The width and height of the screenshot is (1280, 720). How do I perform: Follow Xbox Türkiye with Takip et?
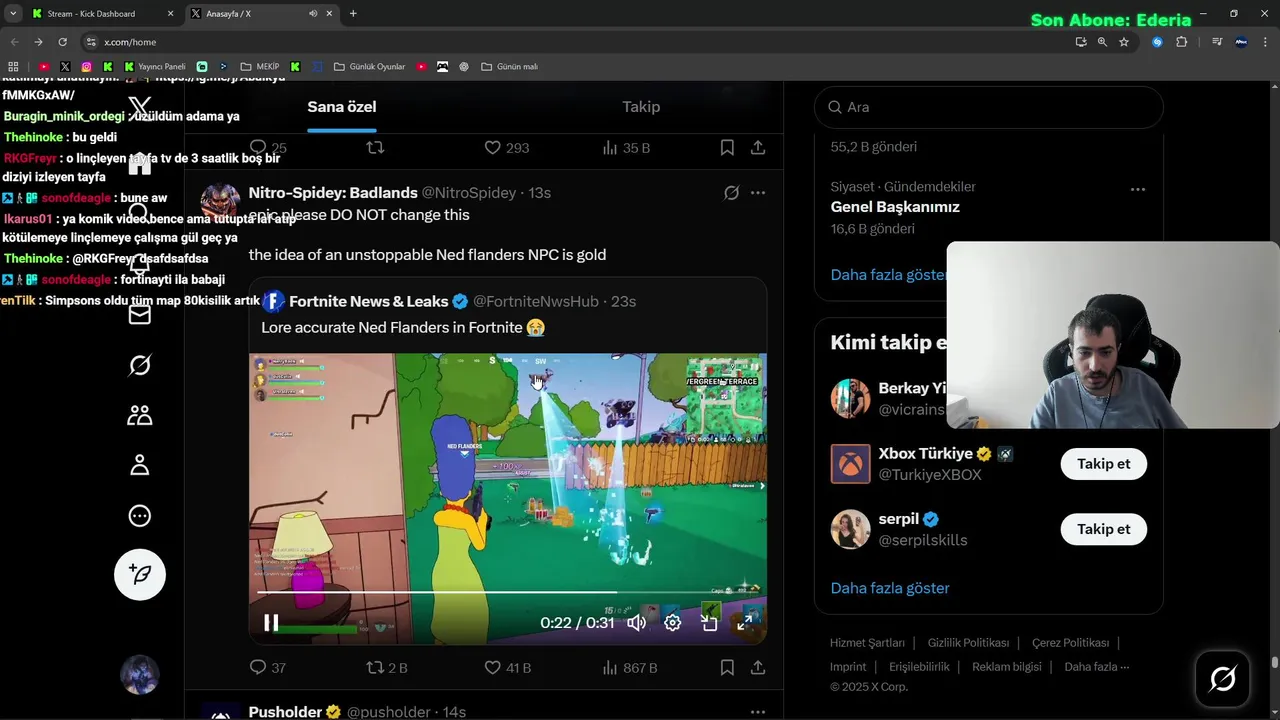tap(1103, 464)
